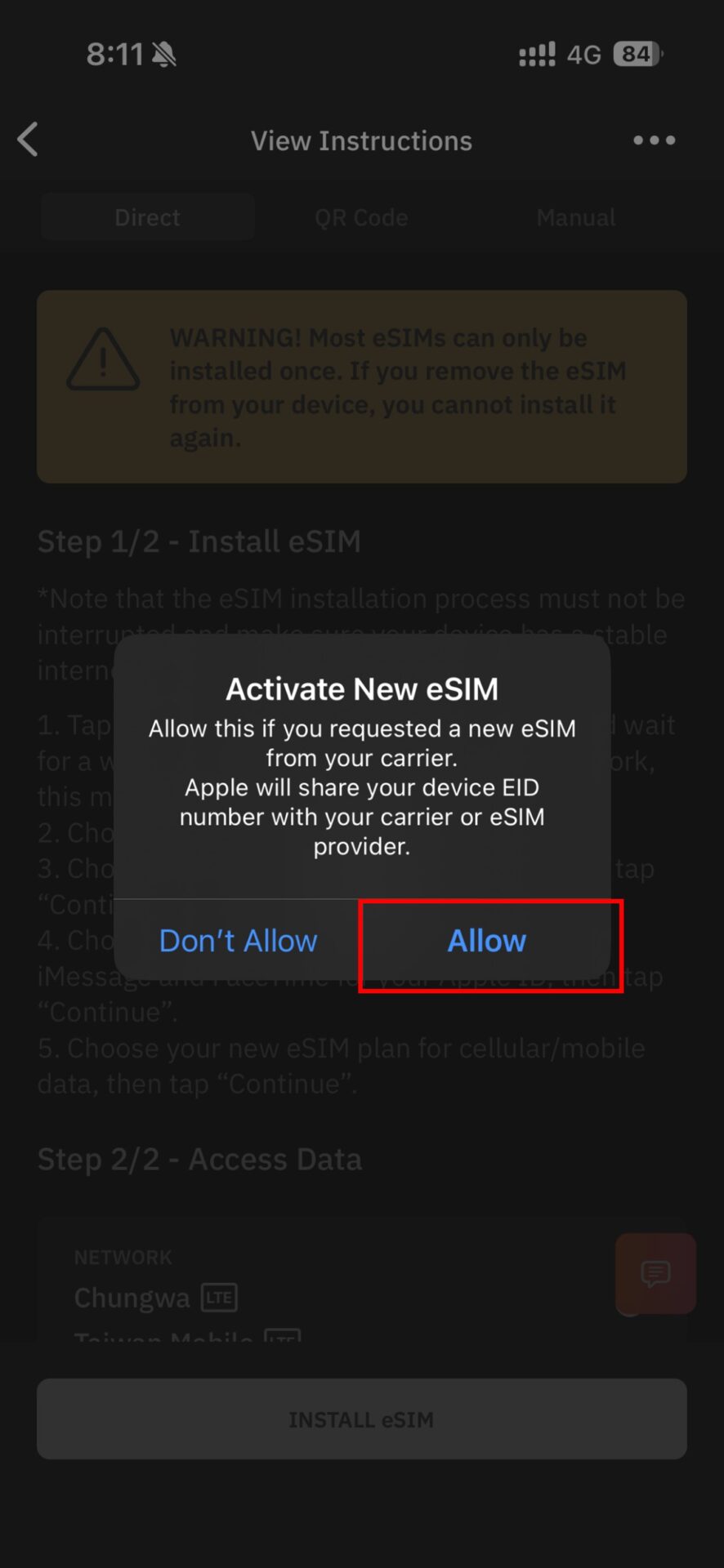The height and width of the screenshot is (1568, 724).
Task: Tap the cellular signal bars icon
Action: pos(537,54)
